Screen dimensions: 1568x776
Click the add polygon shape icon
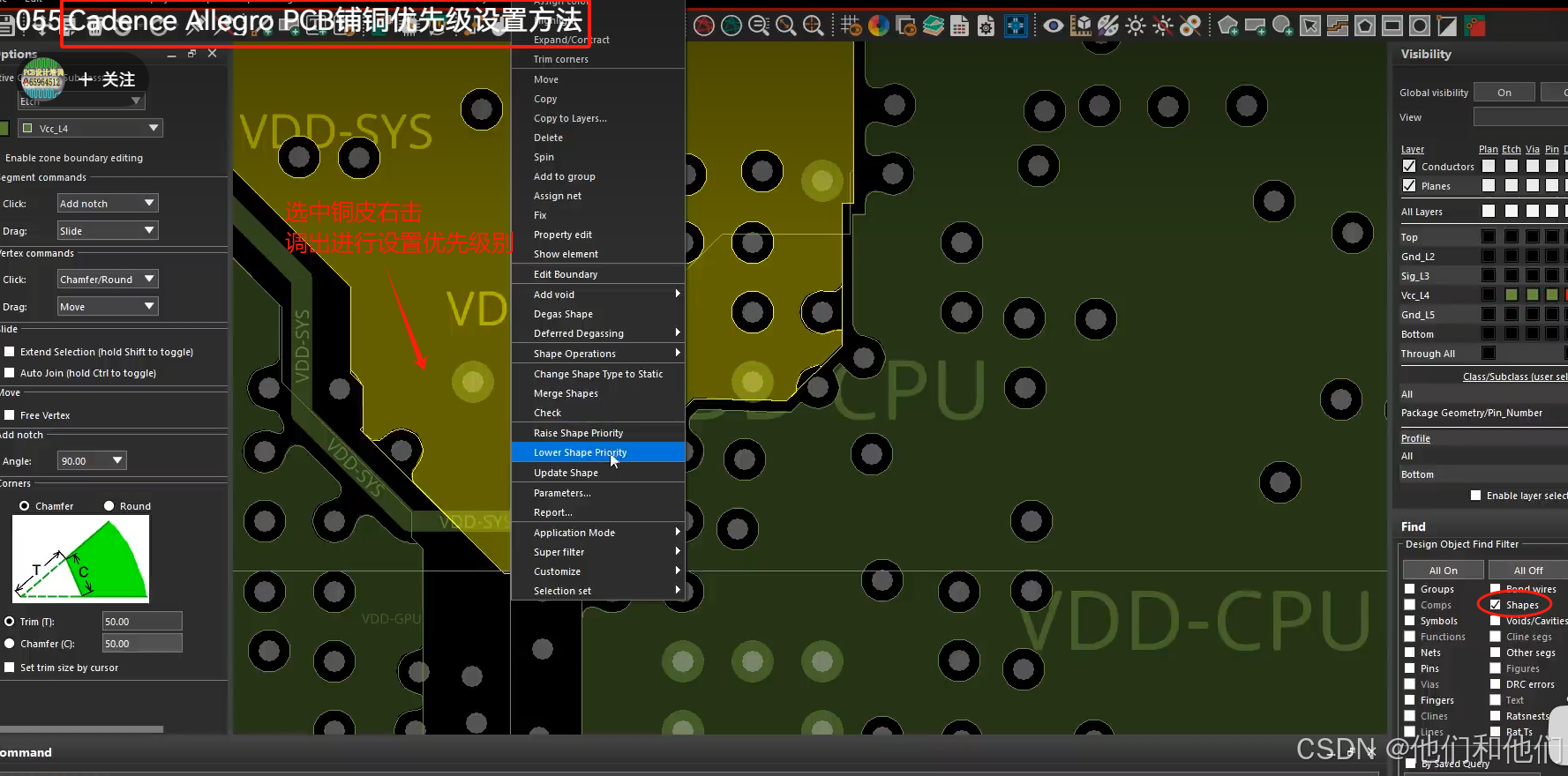tap(1228, 26)
